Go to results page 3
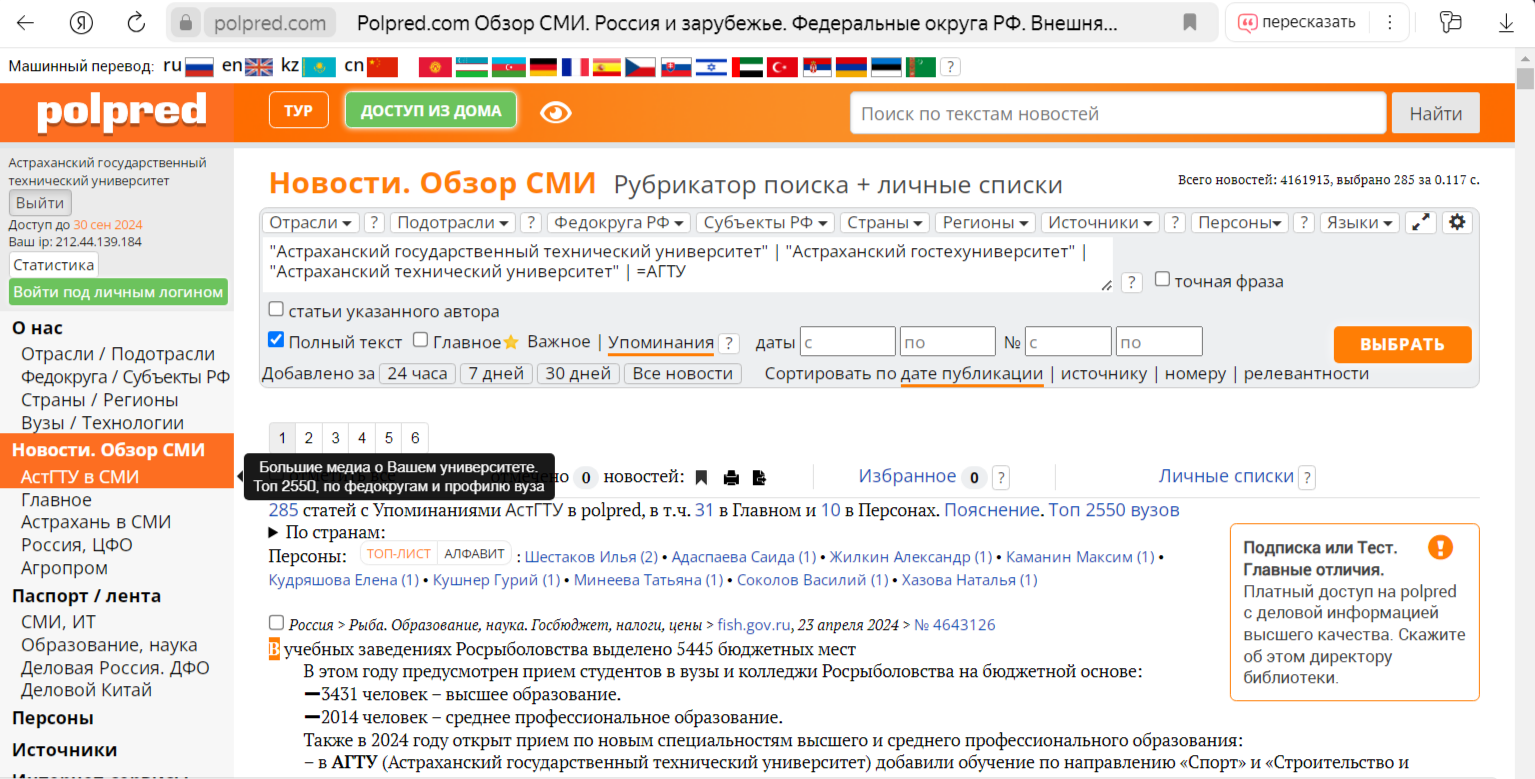 pos(335,438)
